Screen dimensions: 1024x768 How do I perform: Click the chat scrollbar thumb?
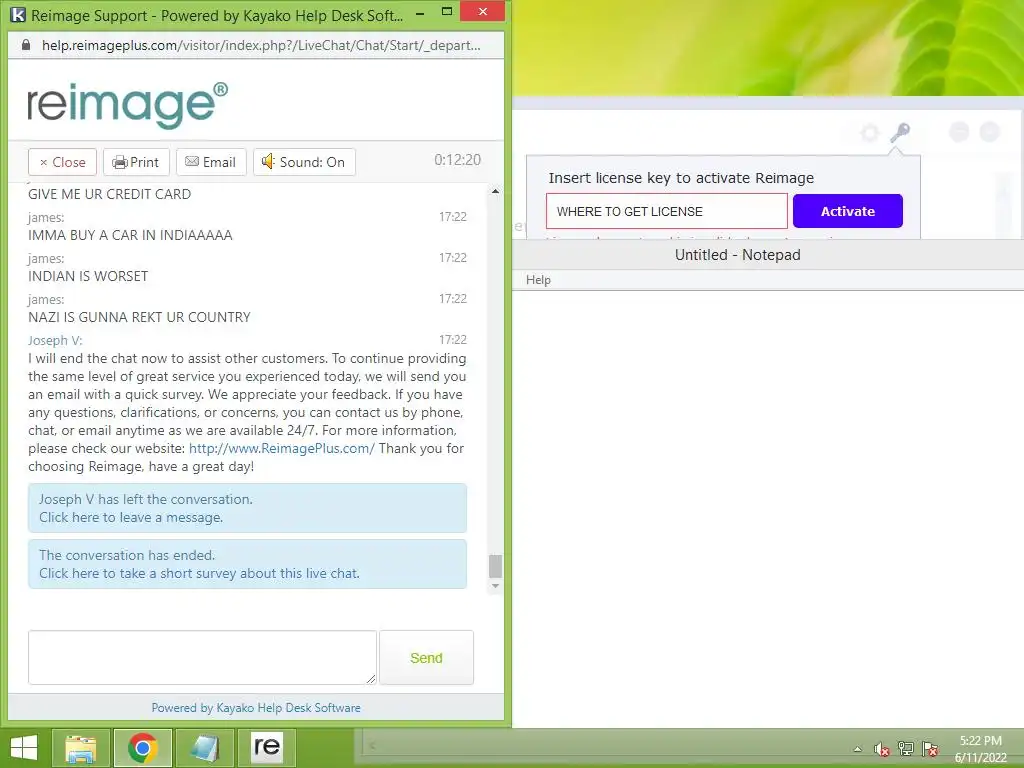(495, 566)
